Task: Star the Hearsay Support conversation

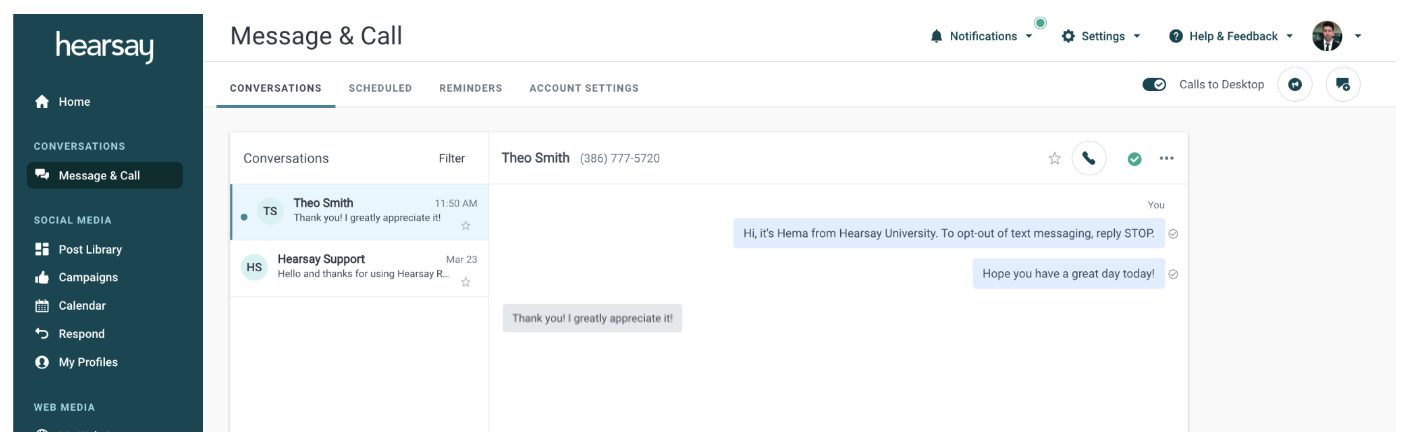Action: [465, 282]
